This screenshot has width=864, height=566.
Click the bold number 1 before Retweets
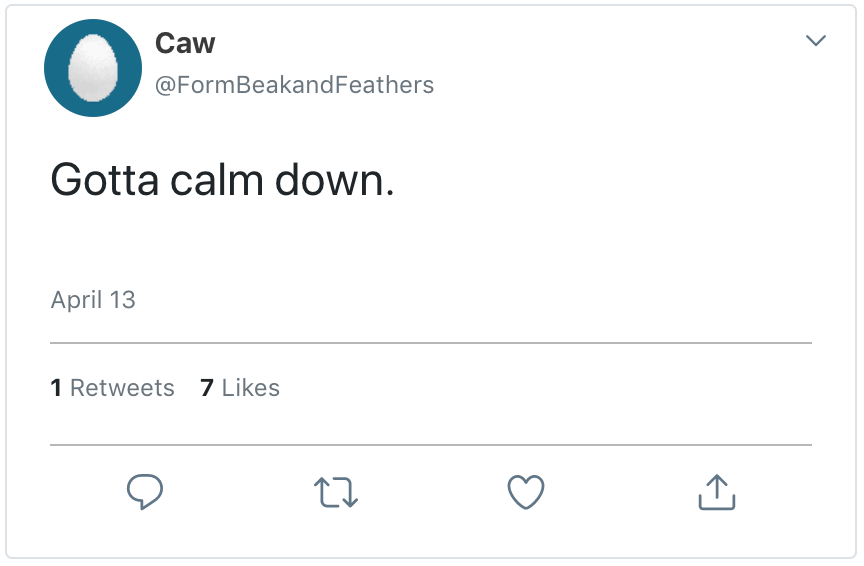click(56, 388)
